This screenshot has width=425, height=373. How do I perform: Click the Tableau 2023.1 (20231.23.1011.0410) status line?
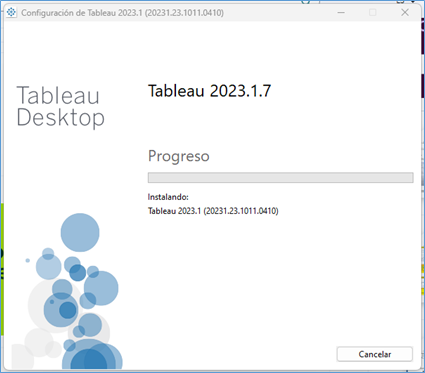point(213,211)
